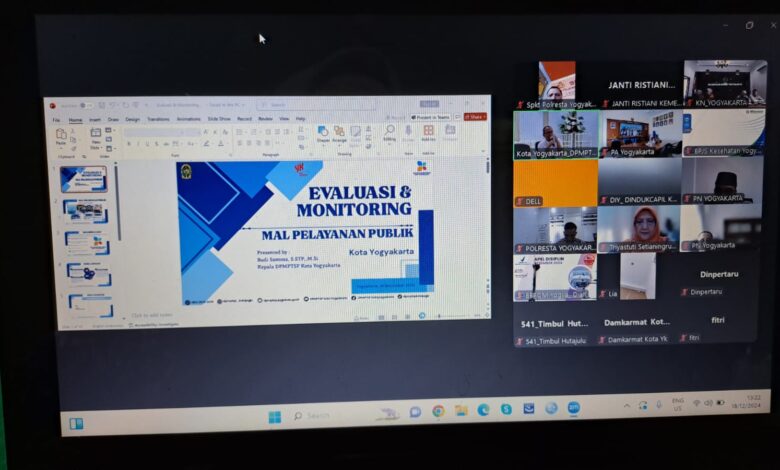Switch to the Transitions tab
This screenshot has height=470, width=780.
click(x=158, y=119)
